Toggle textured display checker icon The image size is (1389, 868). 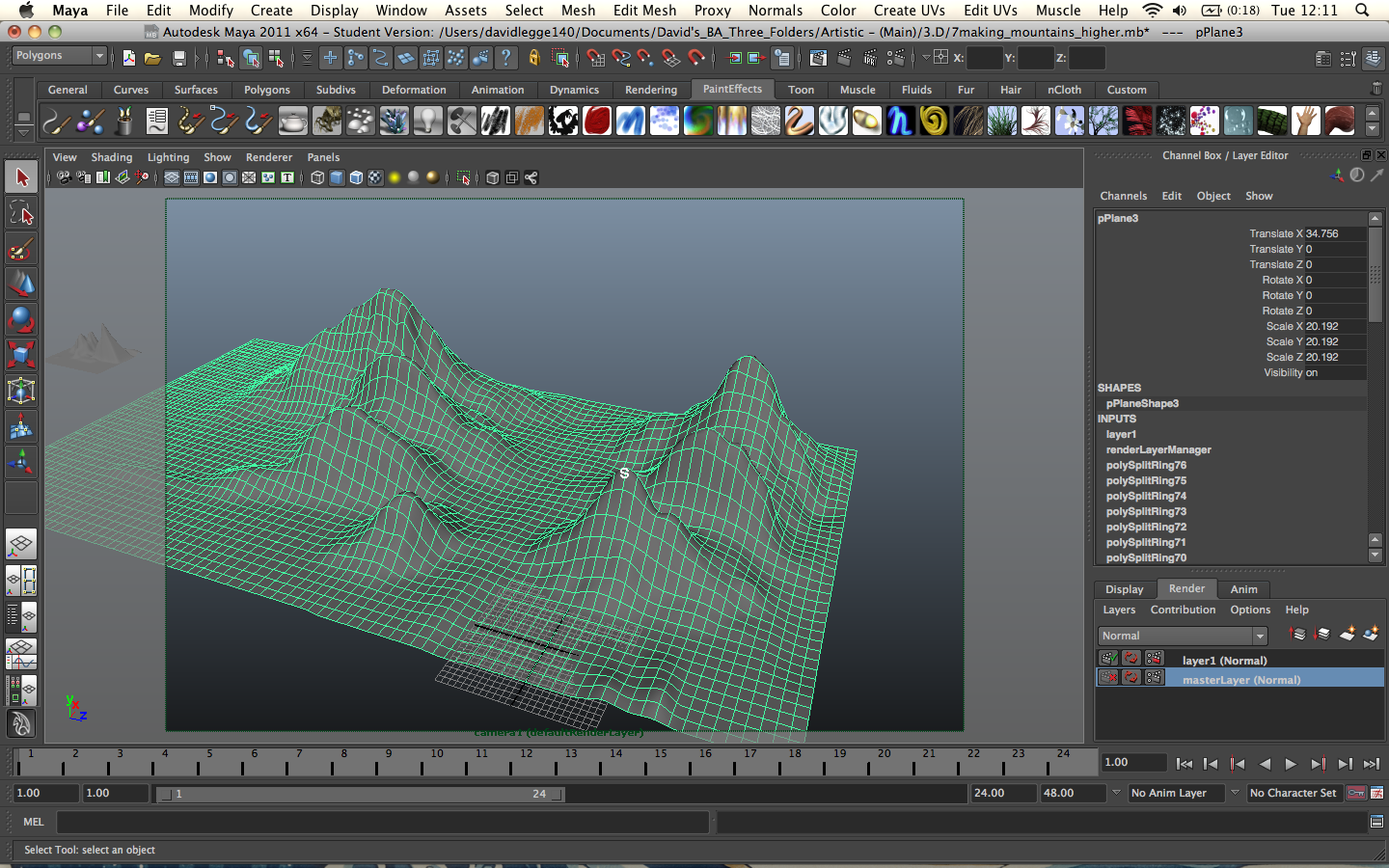pos(375,177)
